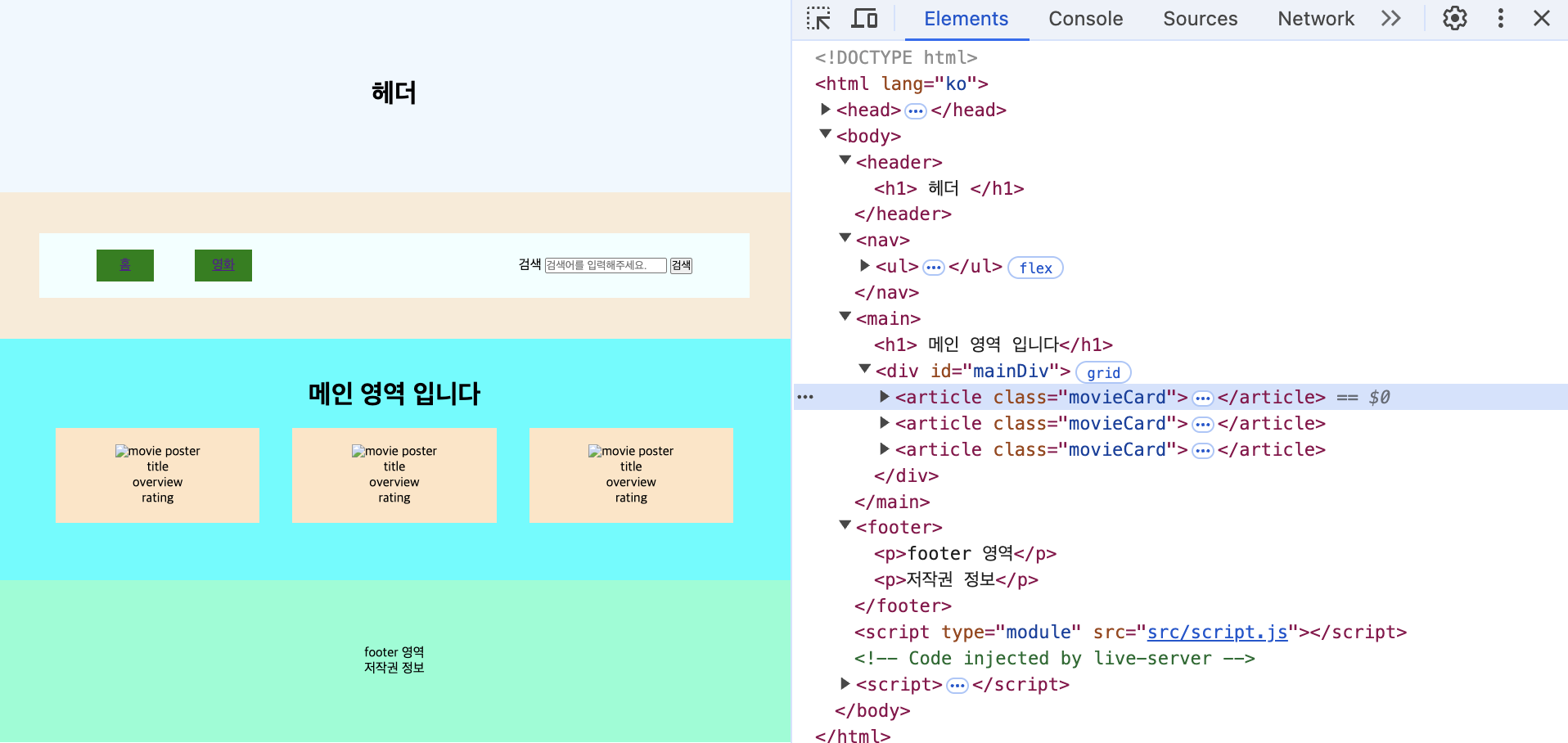This screenshot has width=1568, height=743.
Task: Collapse the footer element node
Action: pos(845,525)
